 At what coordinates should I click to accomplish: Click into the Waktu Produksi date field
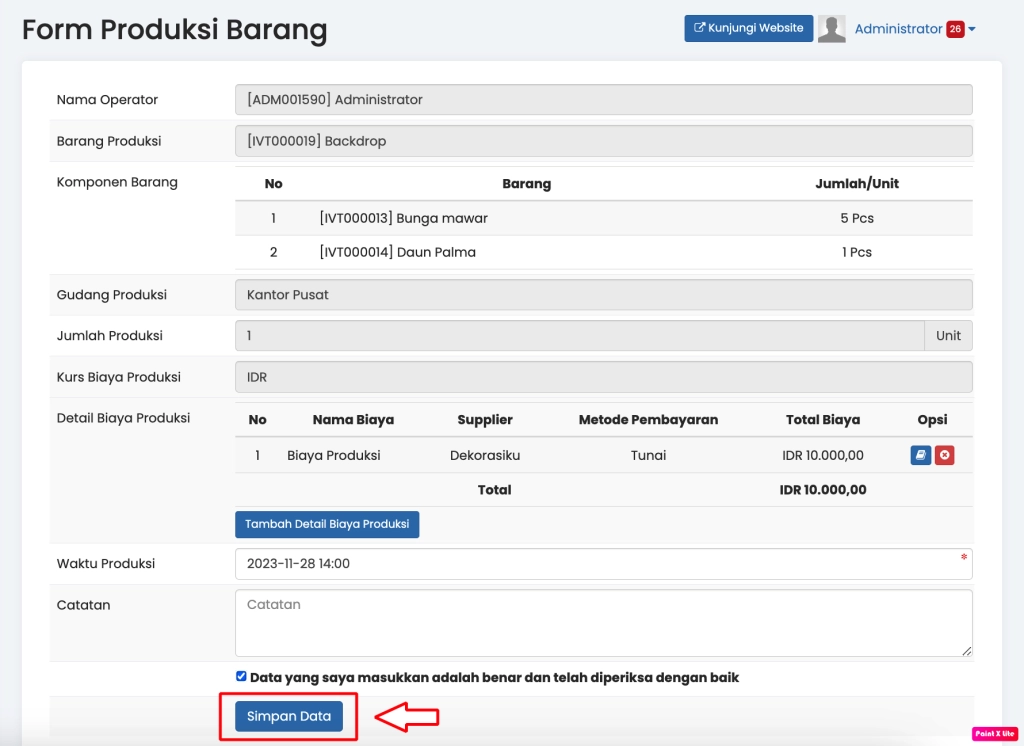[x=603, y=563]
